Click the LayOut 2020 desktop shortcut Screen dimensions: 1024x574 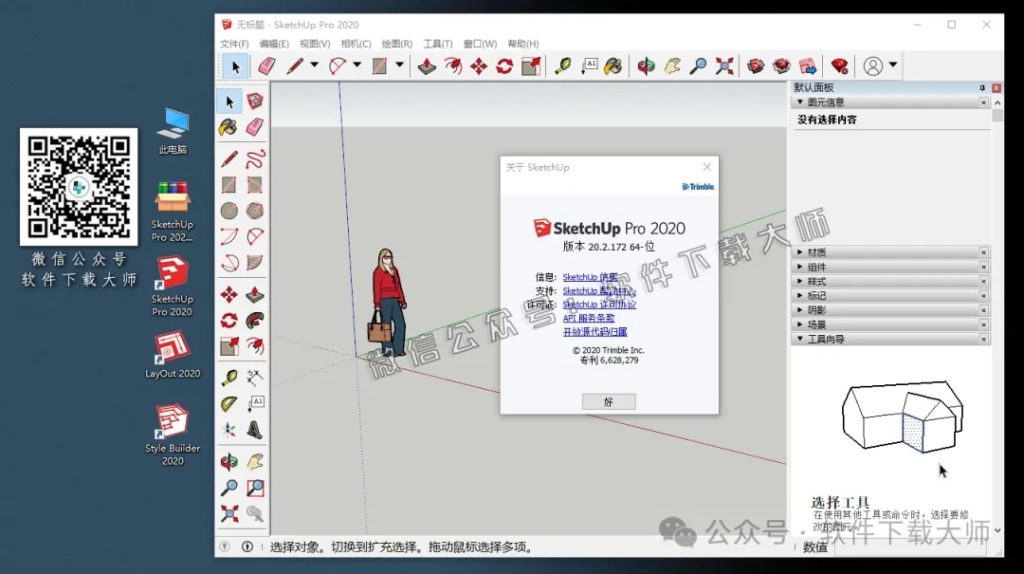(x=172, y=356)
